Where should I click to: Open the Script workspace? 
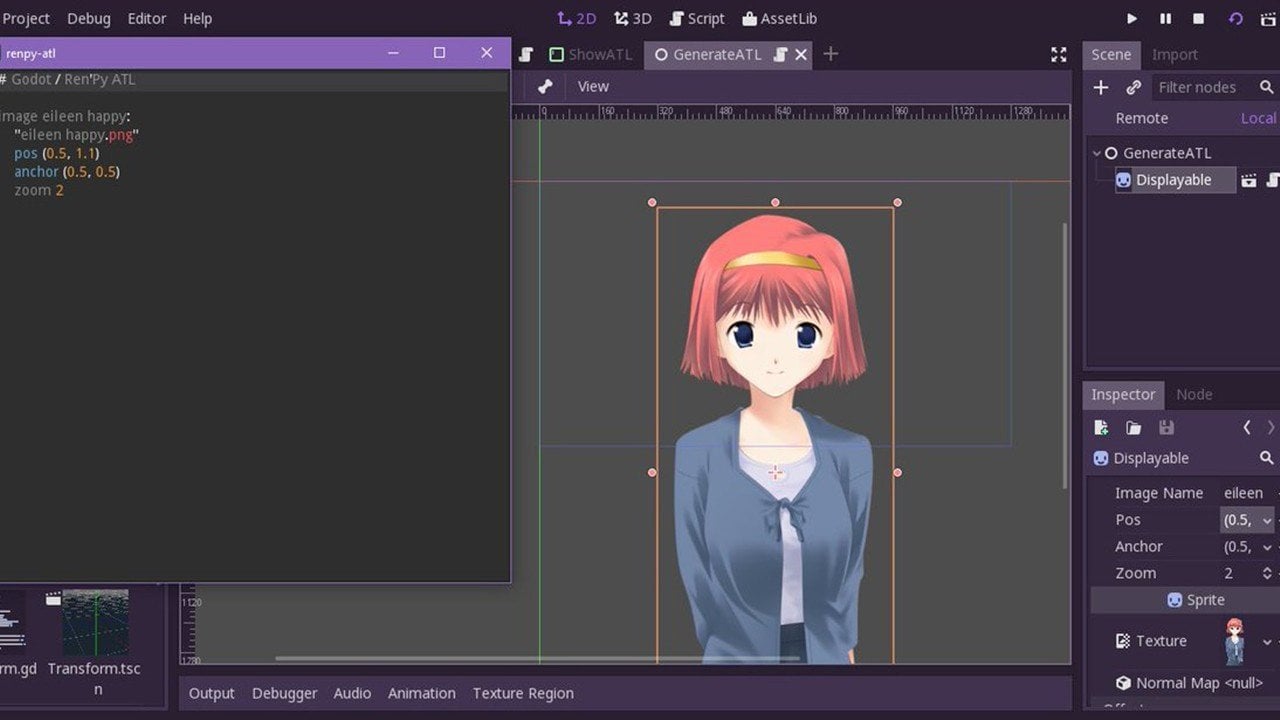[697, 18]
